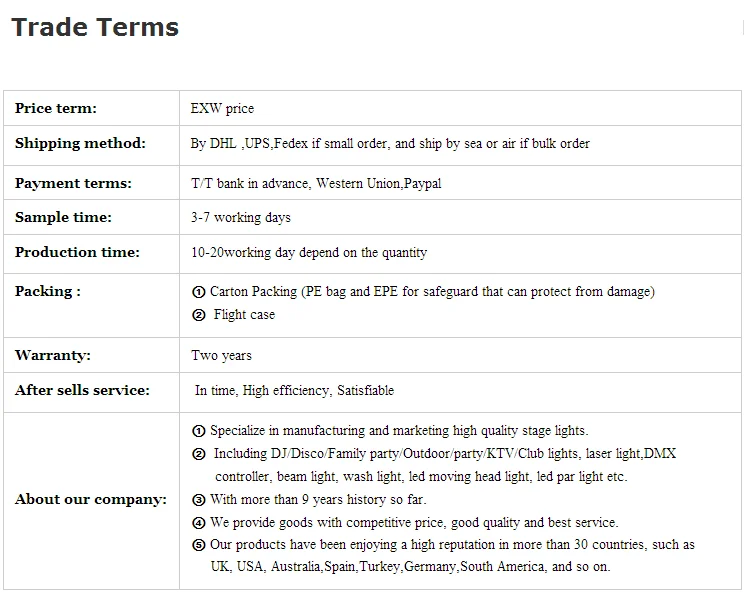Click the circled 4 bullet before We provide goods
The image size is (744, 594).
tap(198, 523)
